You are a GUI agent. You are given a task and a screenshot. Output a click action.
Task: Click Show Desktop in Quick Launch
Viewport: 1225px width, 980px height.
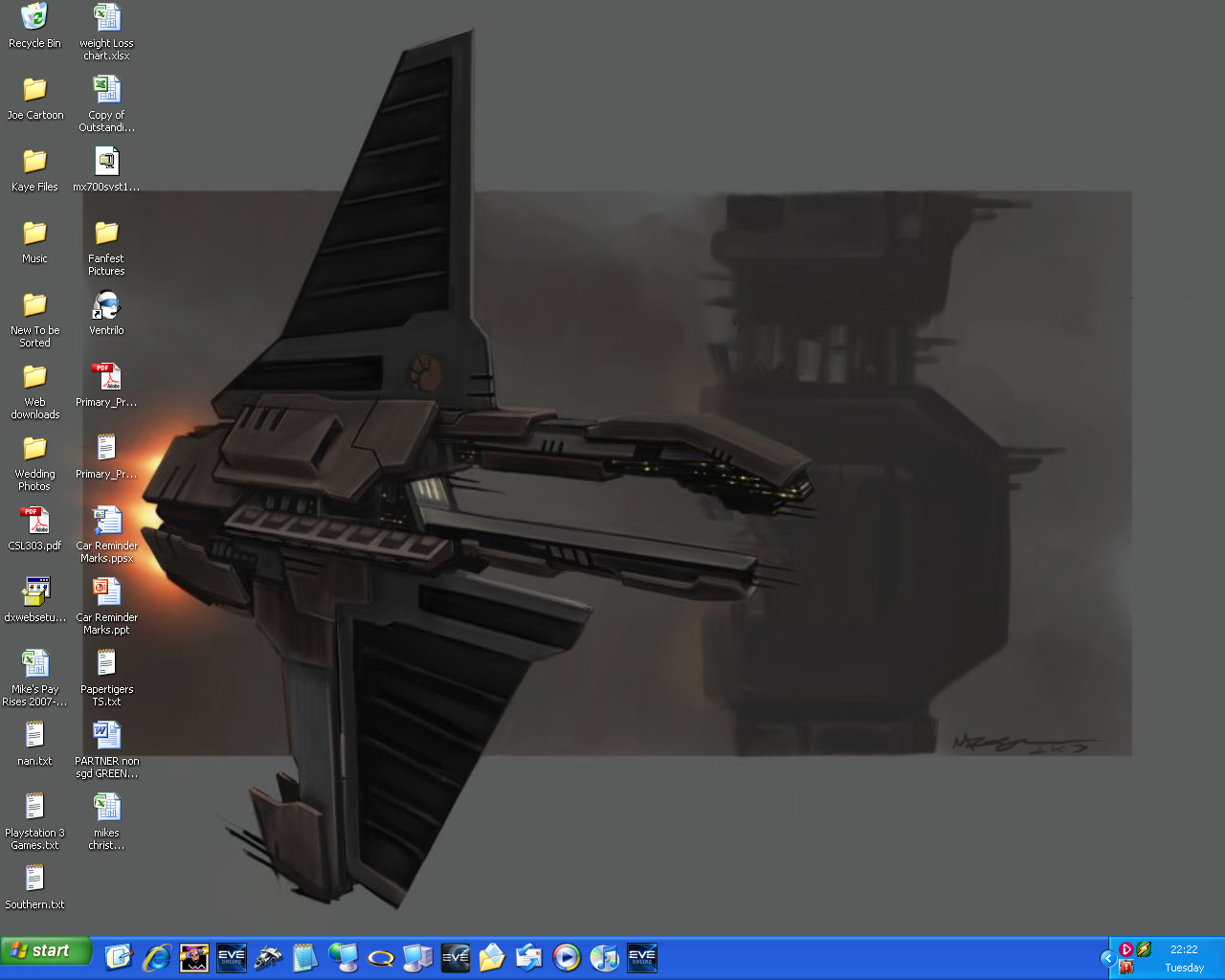pos(119,957)
